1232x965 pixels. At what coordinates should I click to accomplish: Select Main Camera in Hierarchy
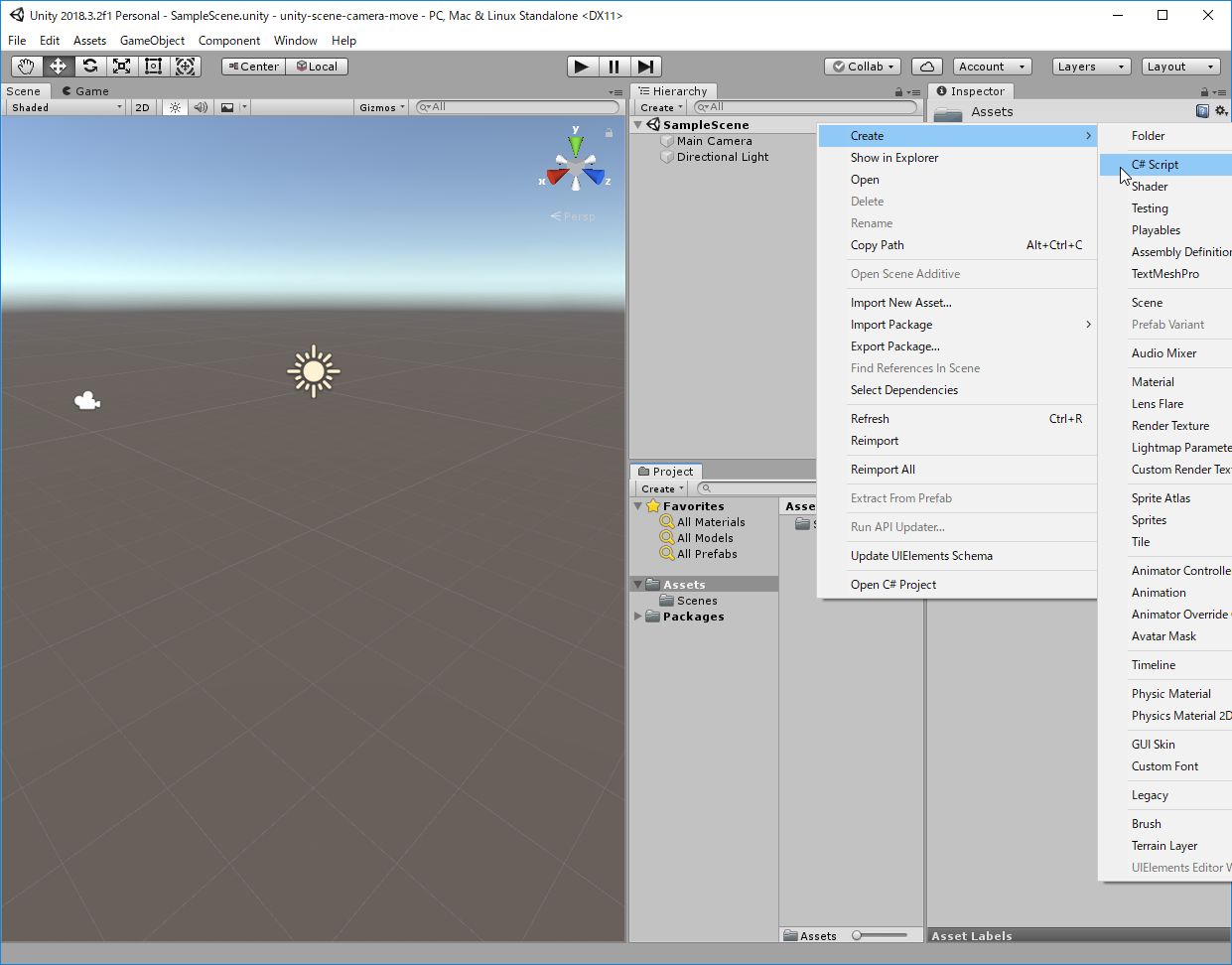pos(714,141)
